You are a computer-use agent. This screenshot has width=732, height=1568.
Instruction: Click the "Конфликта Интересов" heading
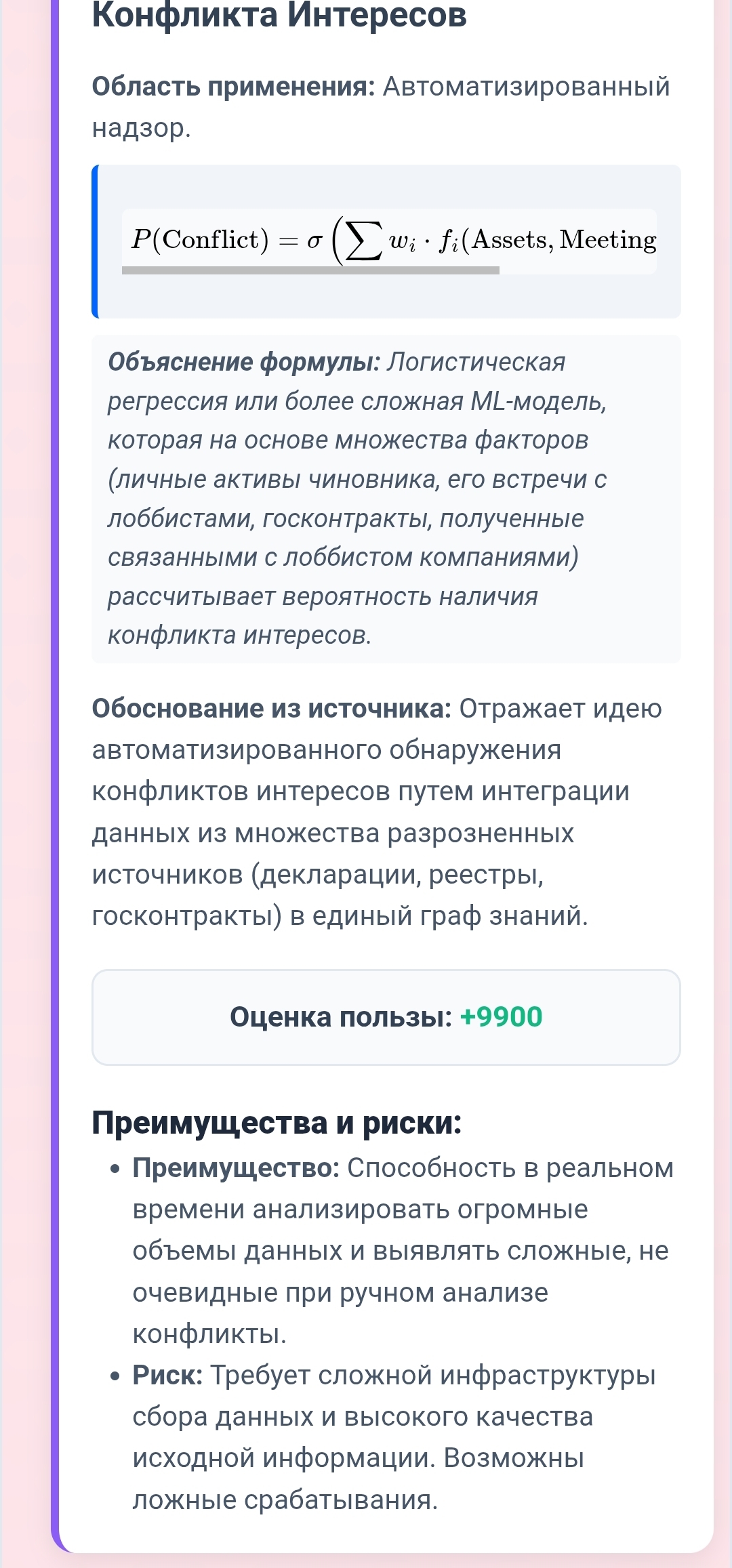(279, 15)
